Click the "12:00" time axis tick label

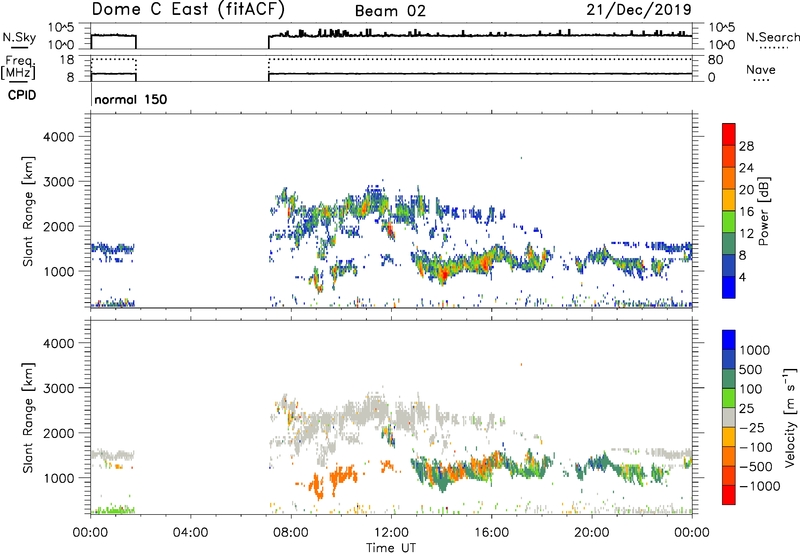pos(391,533)
